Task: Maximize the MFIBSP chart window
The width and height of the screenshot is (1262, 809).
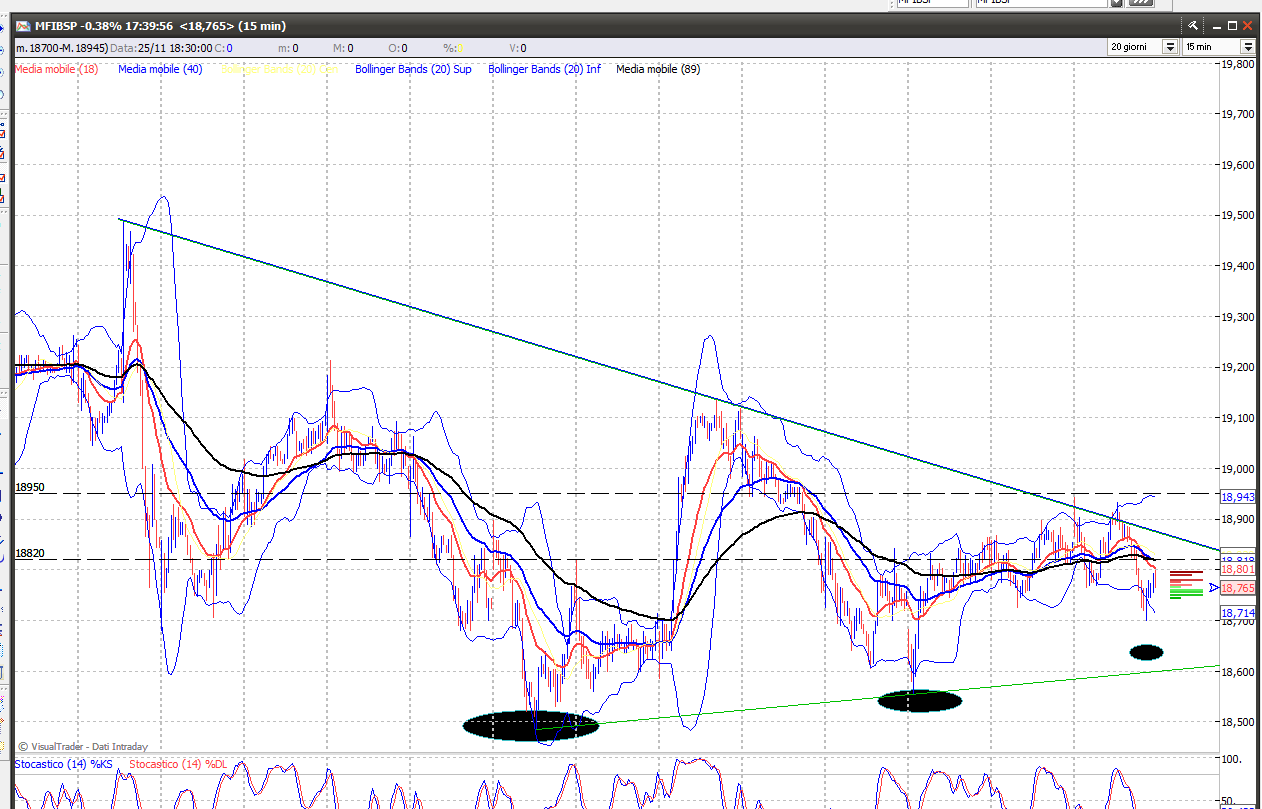Action: (1231, 26)
